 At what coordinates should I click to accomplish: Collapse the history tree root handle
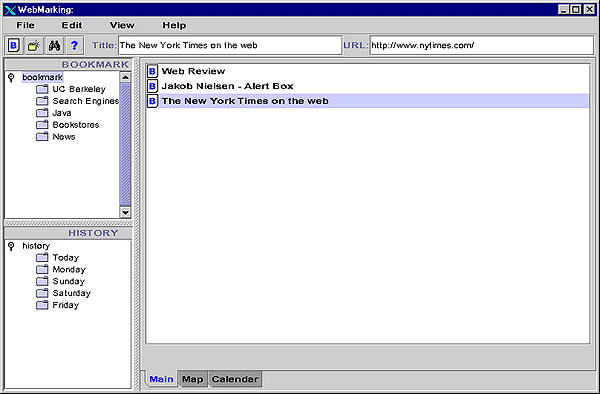11,246
